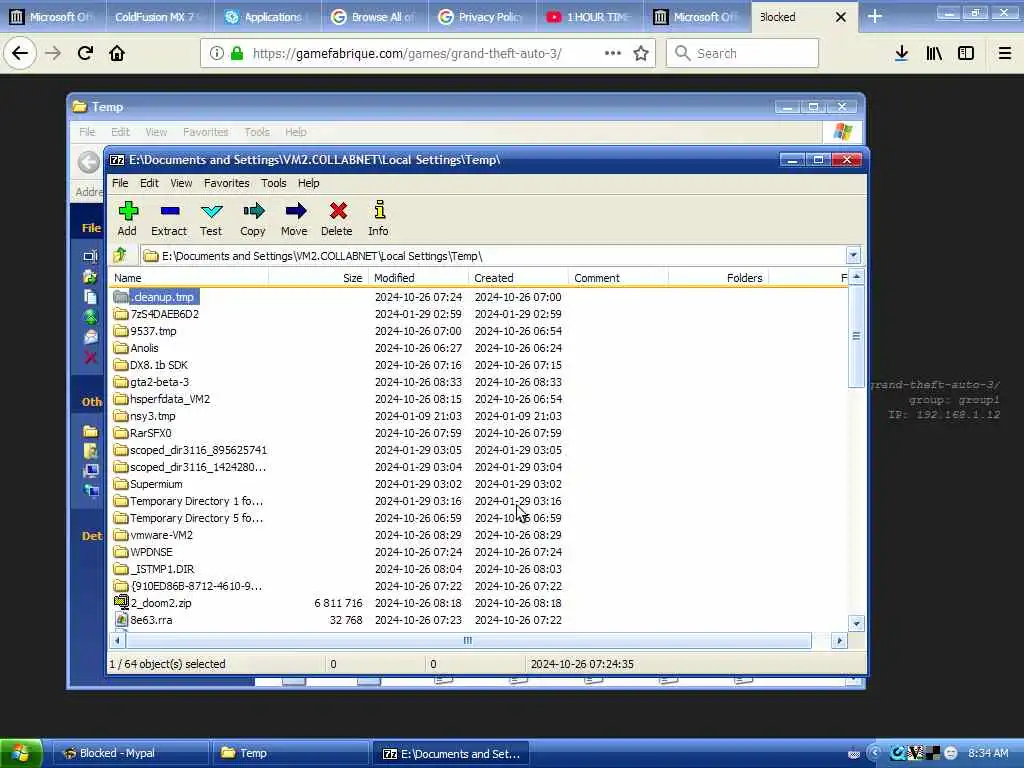Close the Blocked browser tab
Screen dimensions: 1024x768
(x=841, y=17)
